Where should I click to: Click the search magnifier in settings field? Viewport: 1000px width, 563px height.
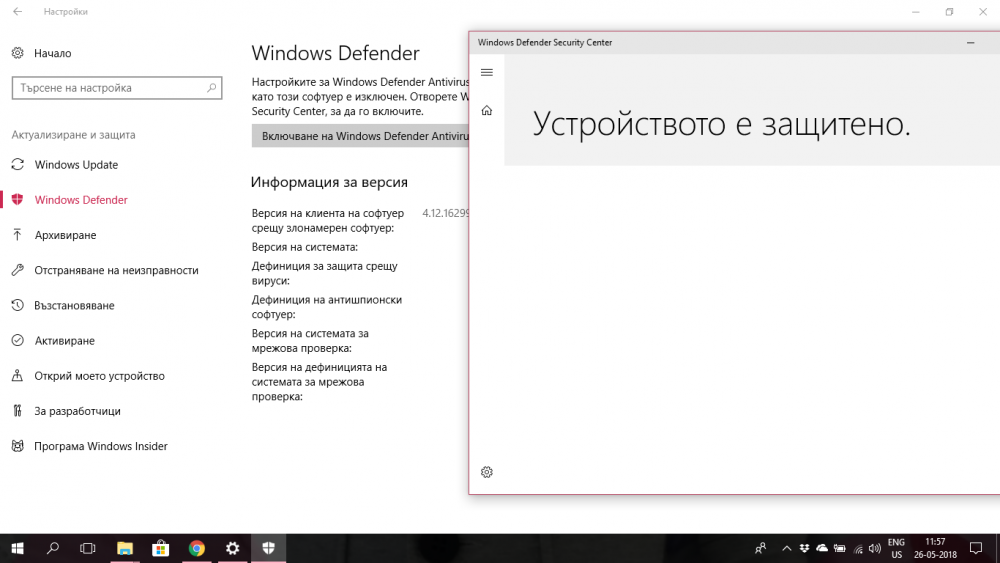coord(211,88)
